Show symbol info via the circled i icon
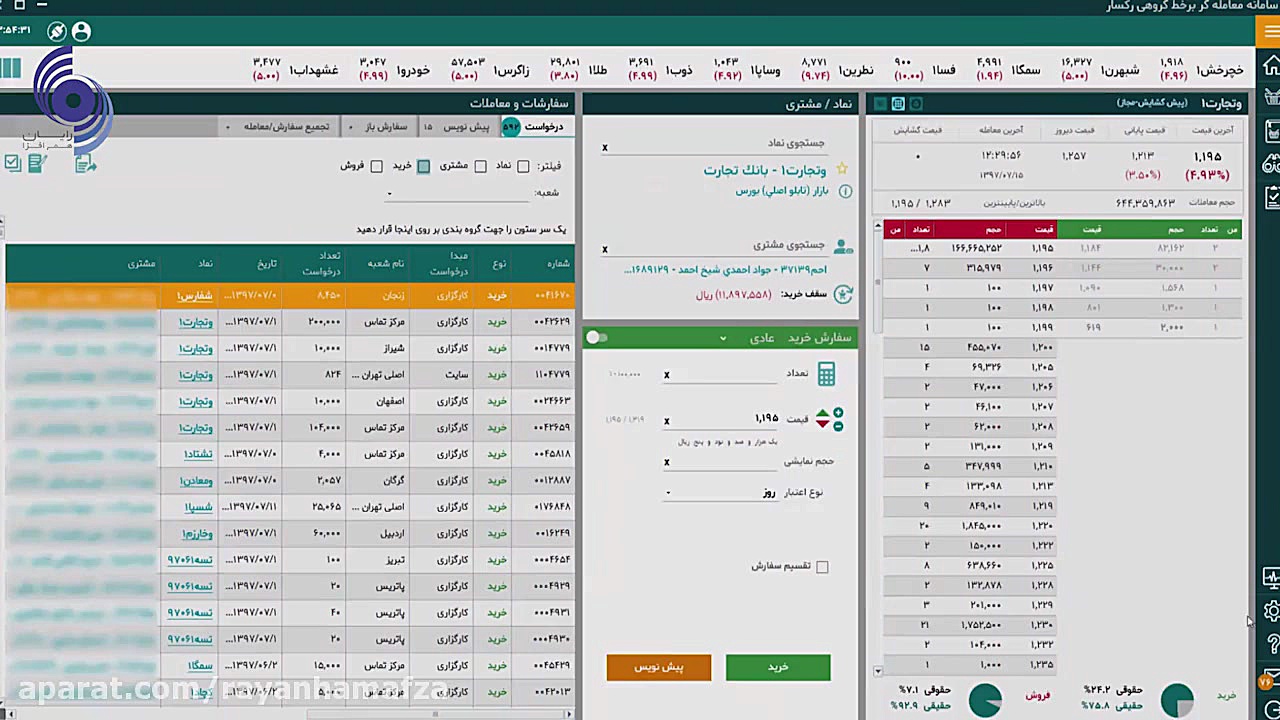 [x=845, y=191]
